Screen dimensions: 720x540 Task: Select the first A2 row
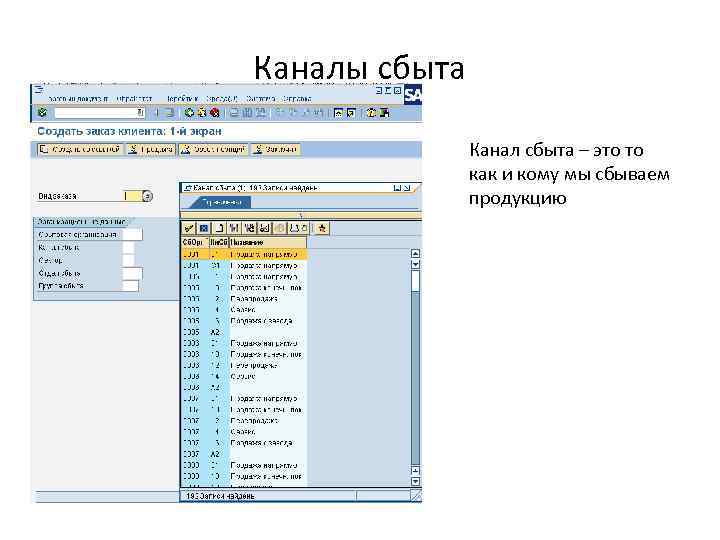pyautogui.click(x=244, y=332)
